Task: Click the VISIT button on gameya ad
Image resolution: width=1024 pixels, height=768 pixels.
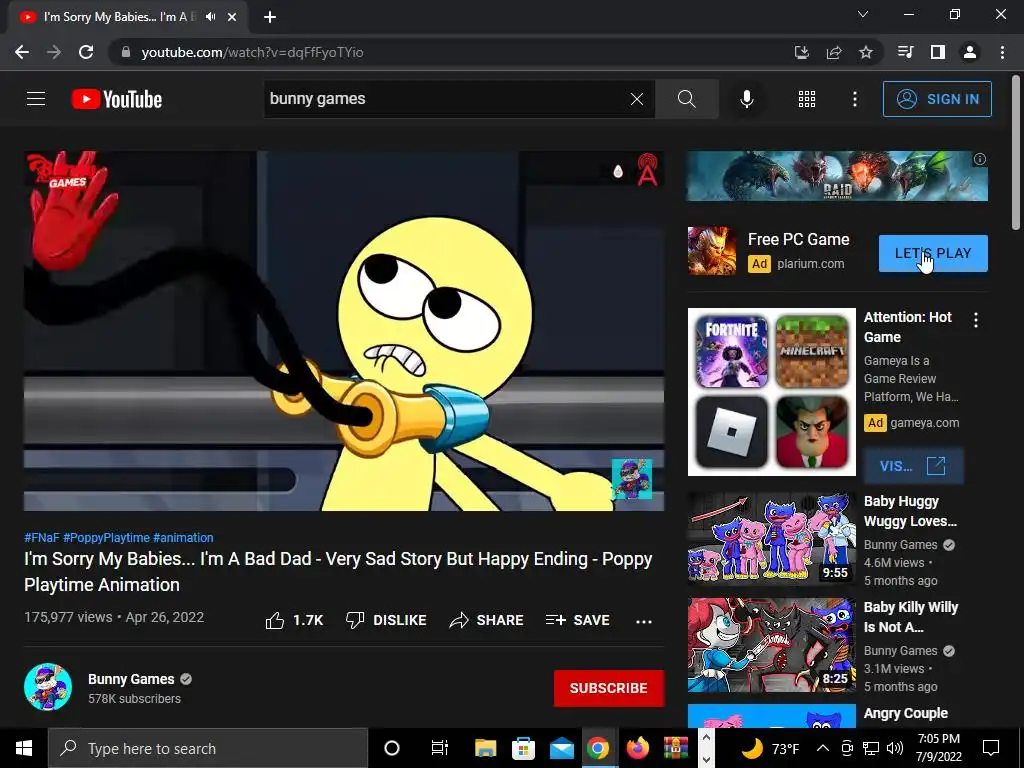Action: tap(913, 466)
